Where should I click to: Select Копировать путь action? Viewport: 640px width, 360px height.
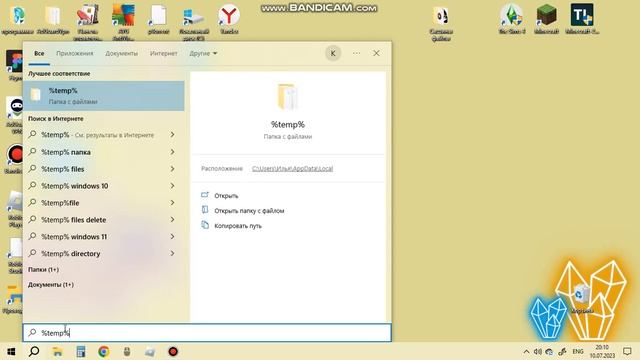(x=238, y=226)
